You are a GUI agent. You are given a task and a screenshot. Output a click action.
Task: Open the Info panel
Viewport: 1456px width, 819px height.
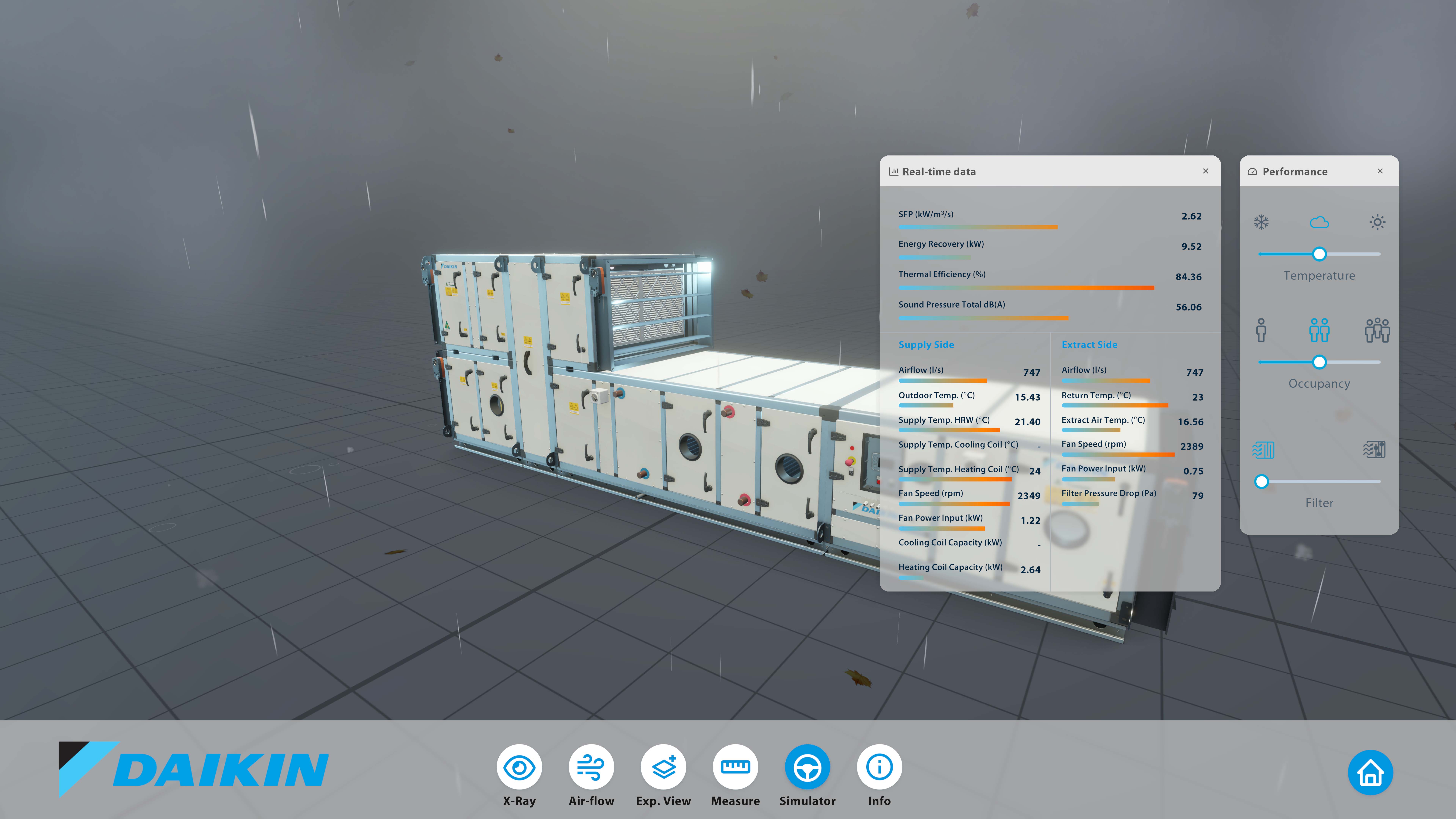click(879, 767)
